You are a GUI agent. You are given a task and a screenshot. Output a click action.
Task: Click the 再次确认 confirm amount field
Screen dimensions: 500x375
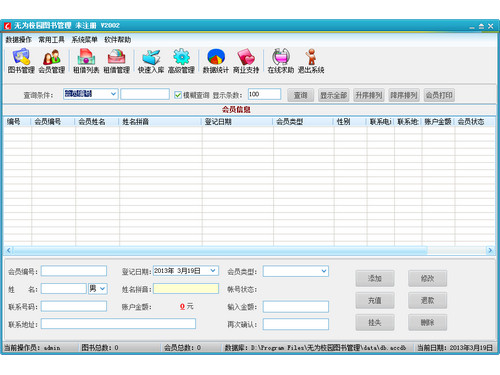[296, 324]
